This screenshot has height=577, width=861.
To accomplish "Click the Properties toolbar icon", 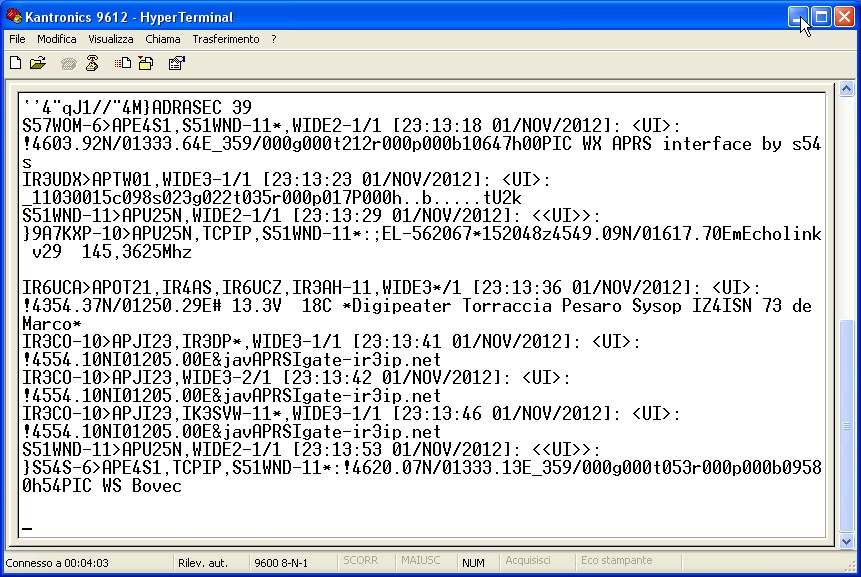I will [176, 63].
